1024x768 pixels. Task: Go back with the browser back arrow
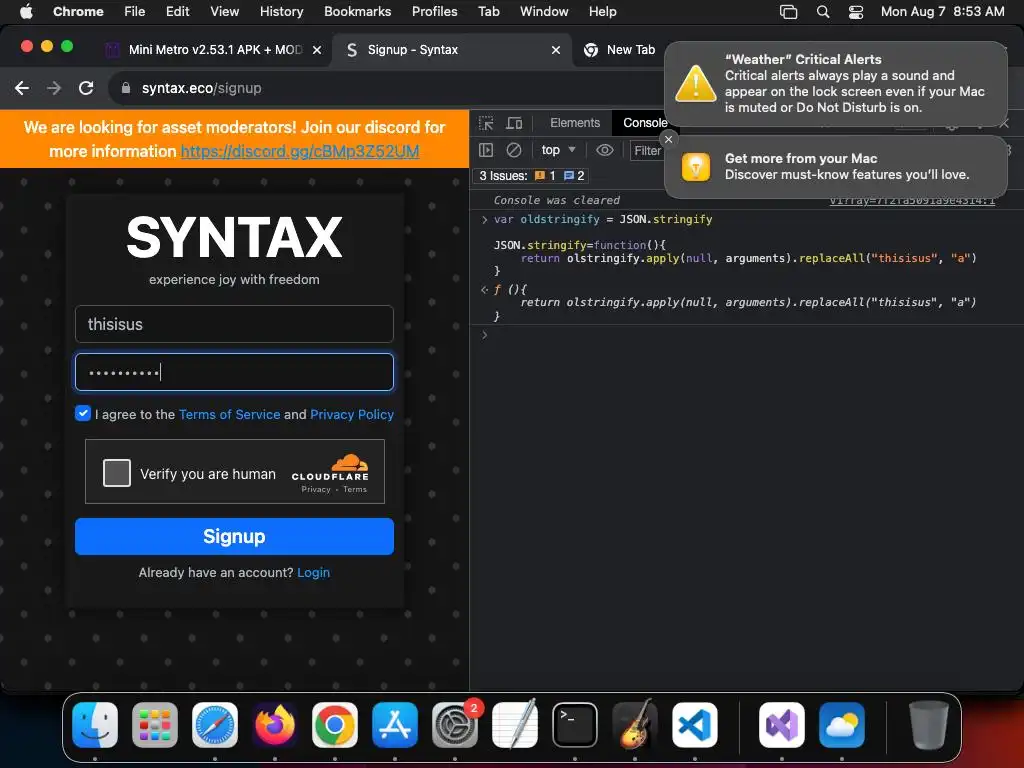click(22, 88)
